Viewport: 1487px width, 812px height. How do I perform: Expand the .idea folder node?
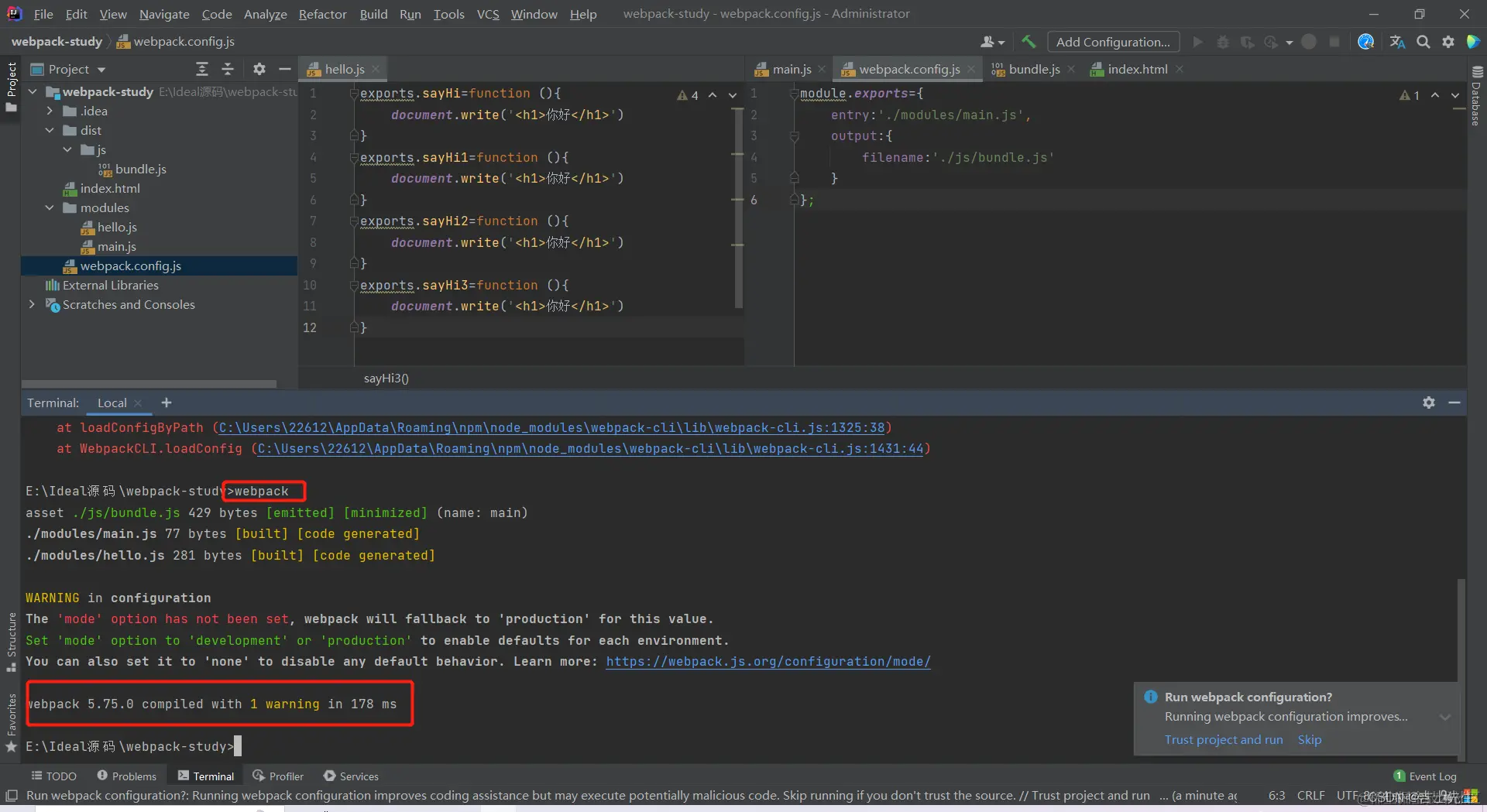point(50,111)
